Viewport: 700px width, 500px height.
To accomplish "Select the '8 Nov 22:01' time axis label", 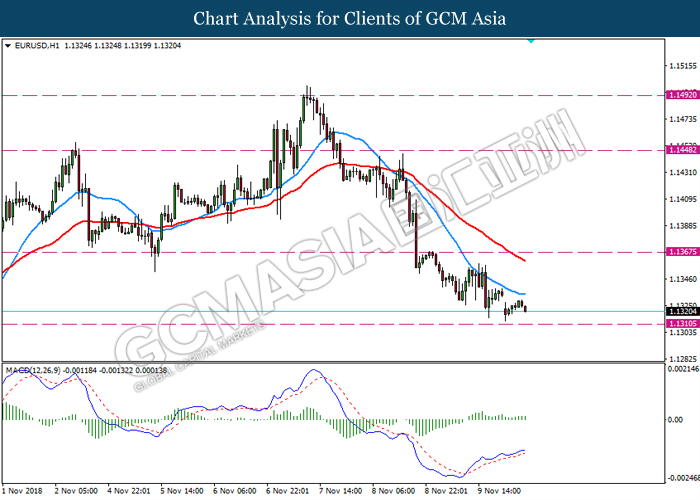I will pyautogui.click(x=446, y=491).
